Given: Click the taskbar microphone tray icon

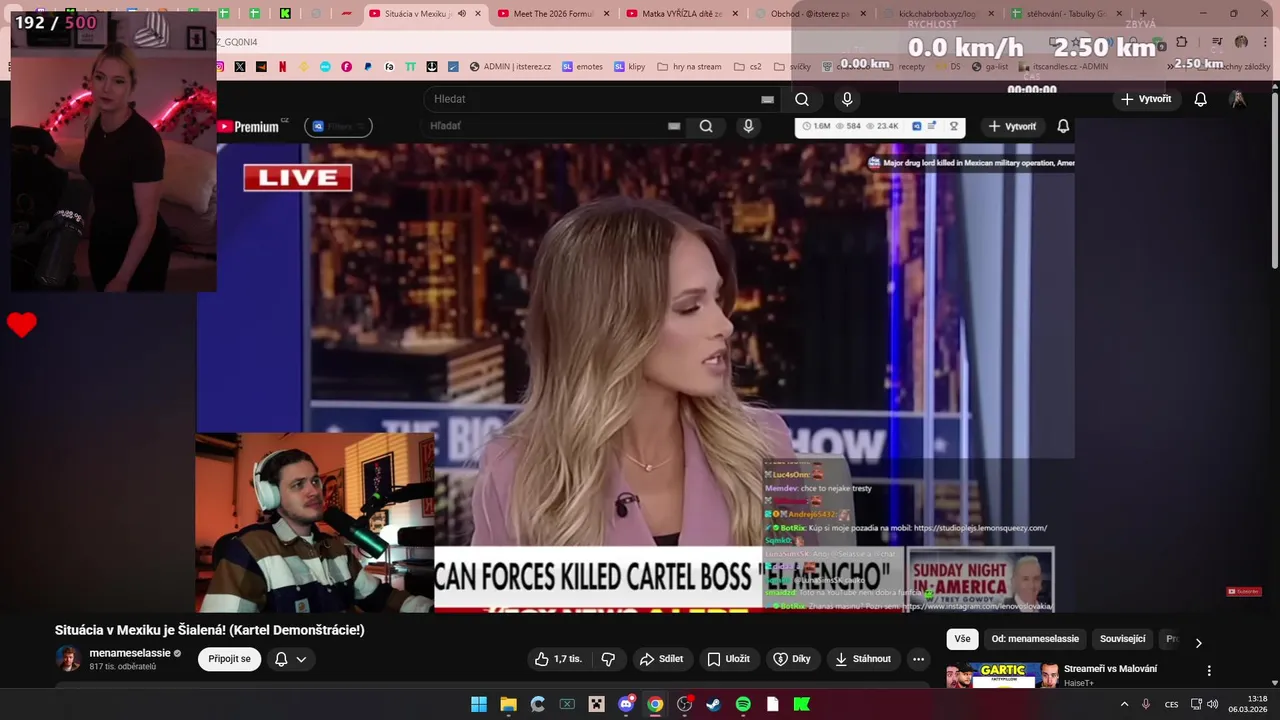Looking at the screenshot, I should coord(1146,704).
